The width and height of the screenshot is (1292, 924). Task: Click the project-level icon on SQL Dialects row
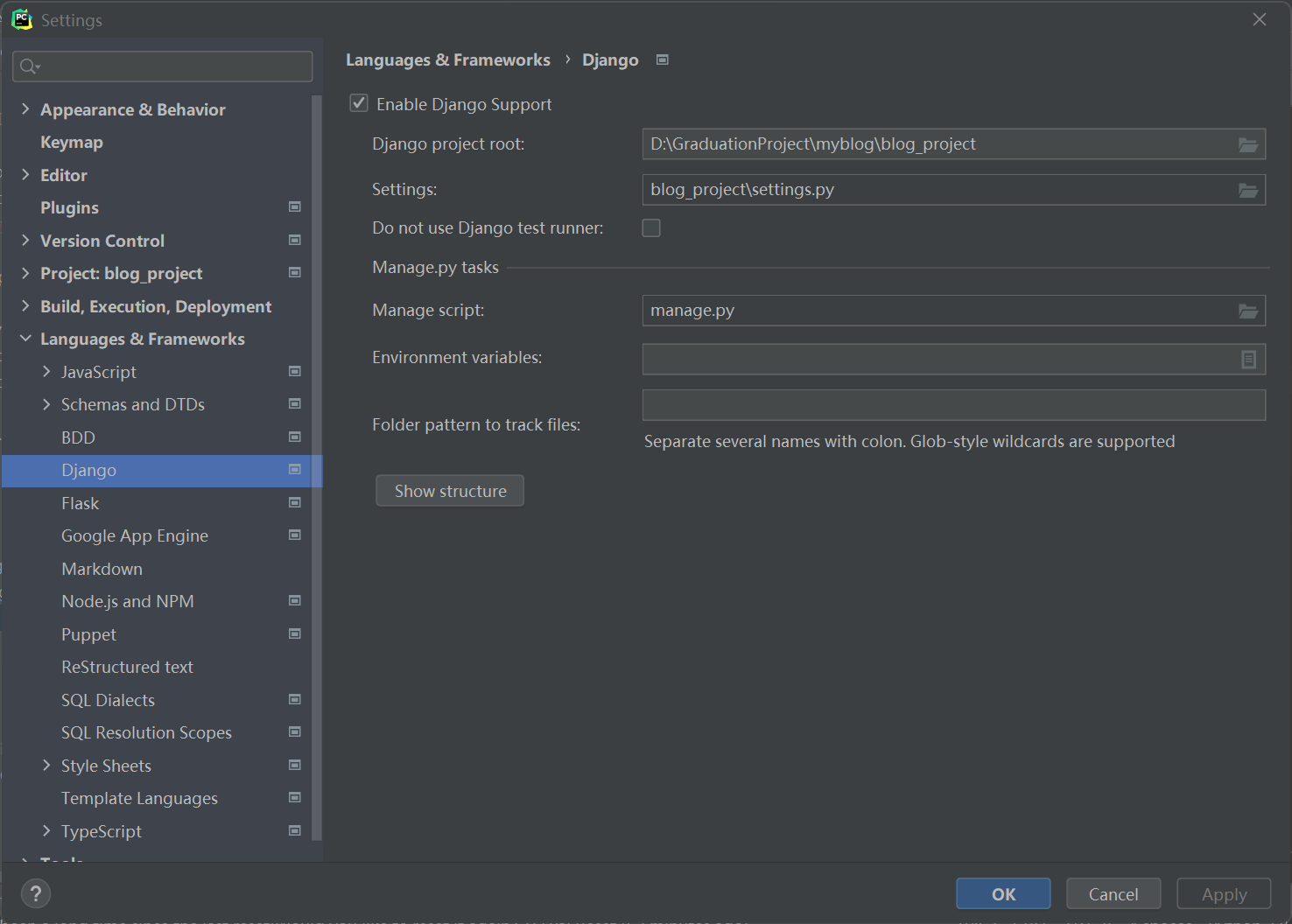pyautogui.click(x=295, y=699)
